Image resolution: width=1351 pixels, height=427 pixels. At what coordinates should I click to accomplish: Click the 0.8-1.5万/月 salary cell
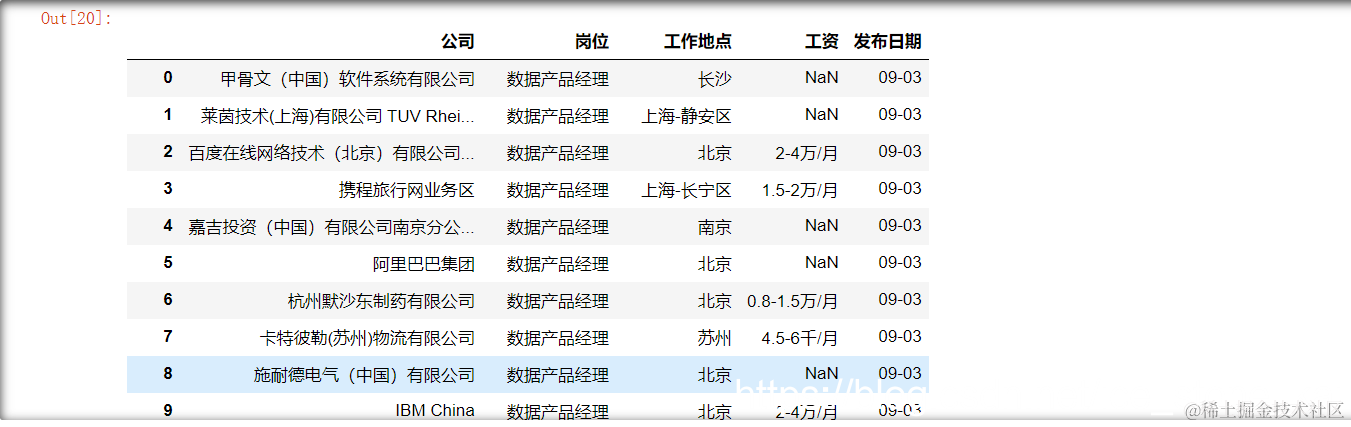coord(793,301)
